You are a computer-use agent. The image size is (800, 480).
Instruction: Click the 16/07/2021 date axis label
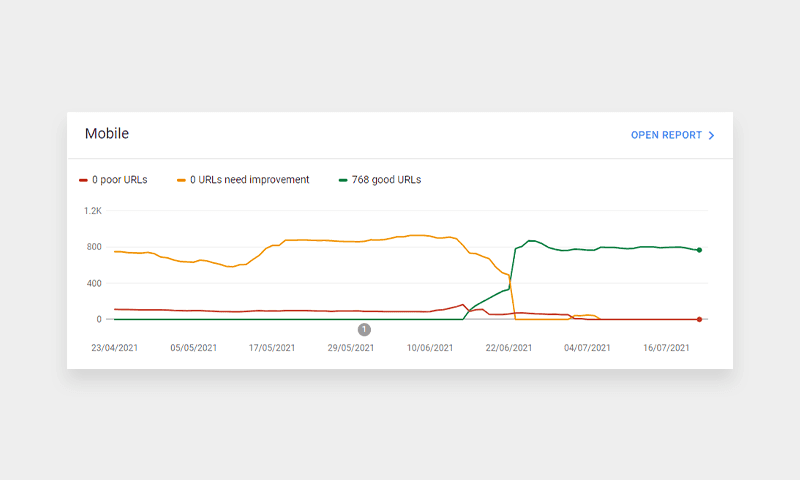coord(664,348)
